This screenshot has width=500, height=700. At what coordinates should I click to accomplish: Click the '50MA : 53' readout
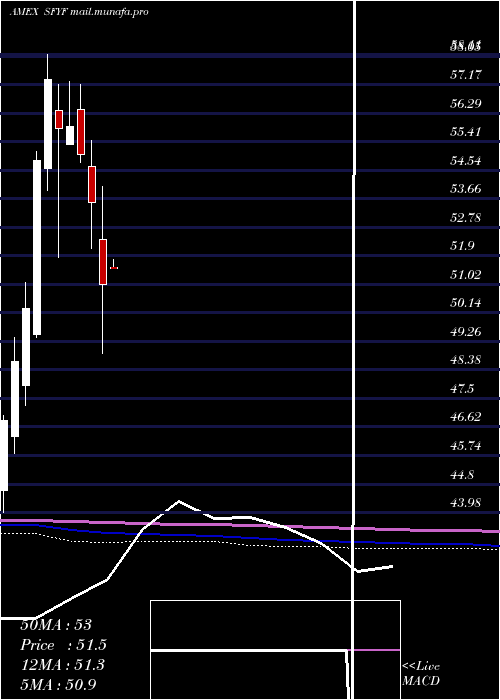56,625
